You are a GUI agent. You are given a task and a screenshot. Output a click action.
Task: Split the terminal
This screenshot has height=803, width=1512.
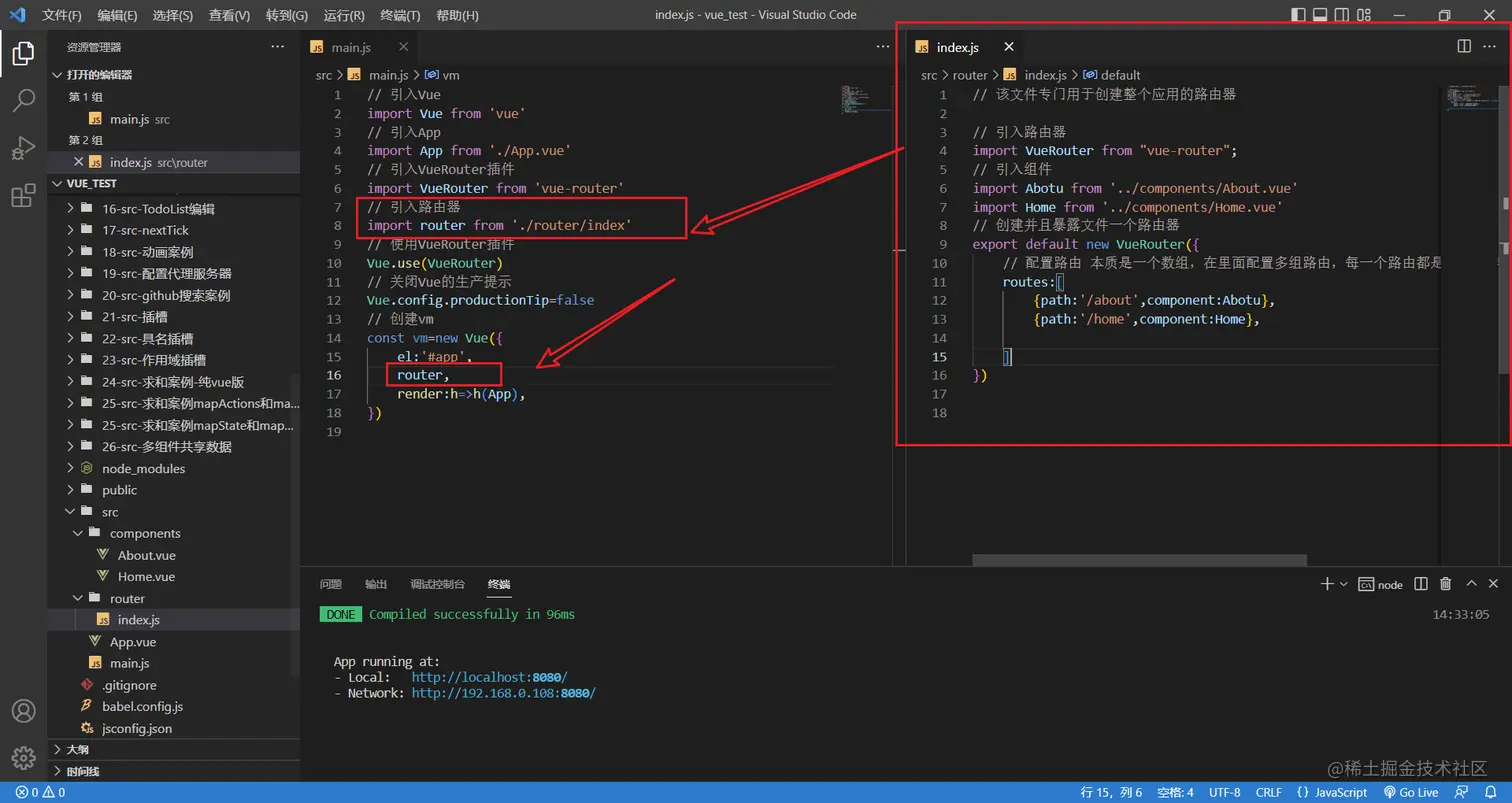tap(1422, 584)
